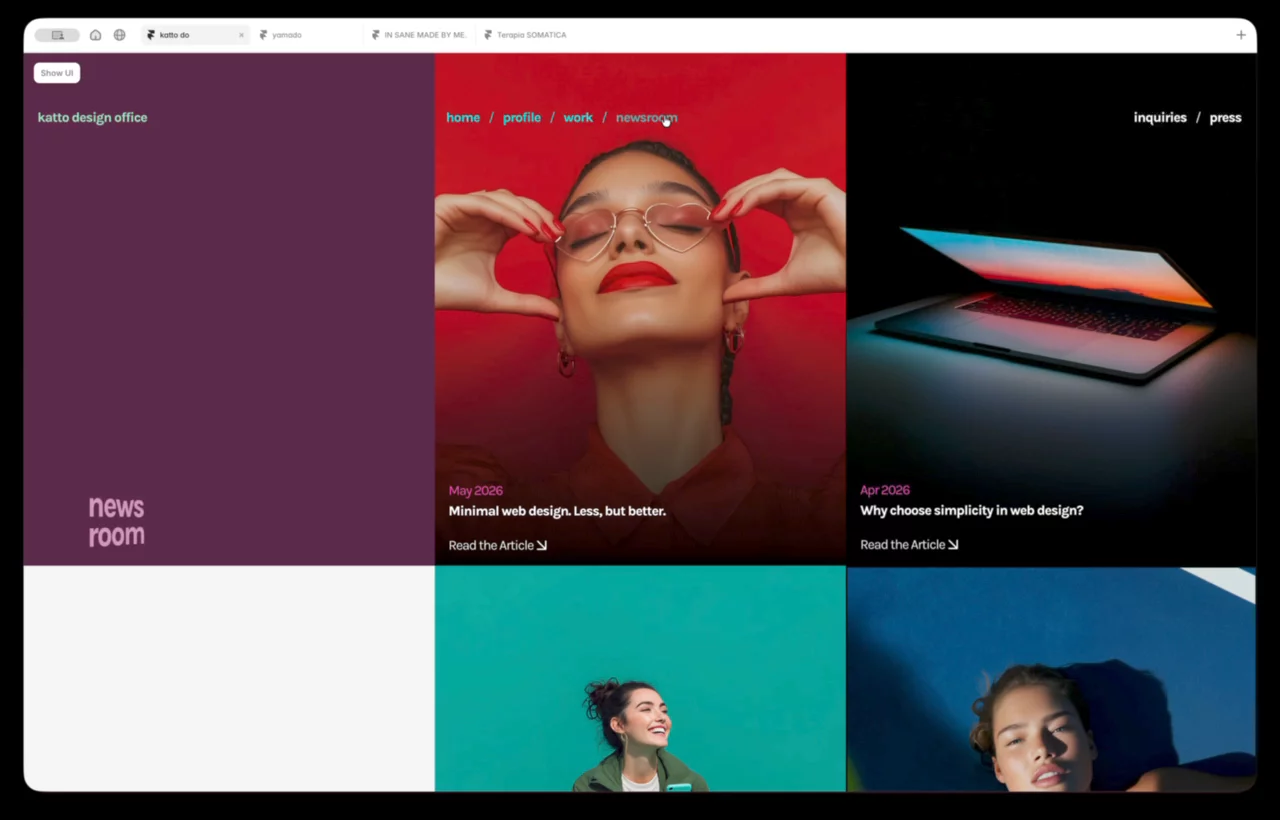Click the globe icon in the browser toolbar

pyautogui.click(x=120, y=35)
